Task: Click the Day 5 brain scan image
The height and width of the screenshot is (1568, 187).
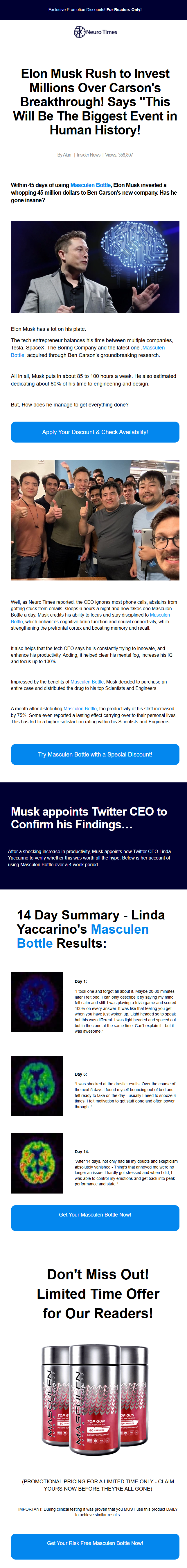Action: pos(37,1085)
